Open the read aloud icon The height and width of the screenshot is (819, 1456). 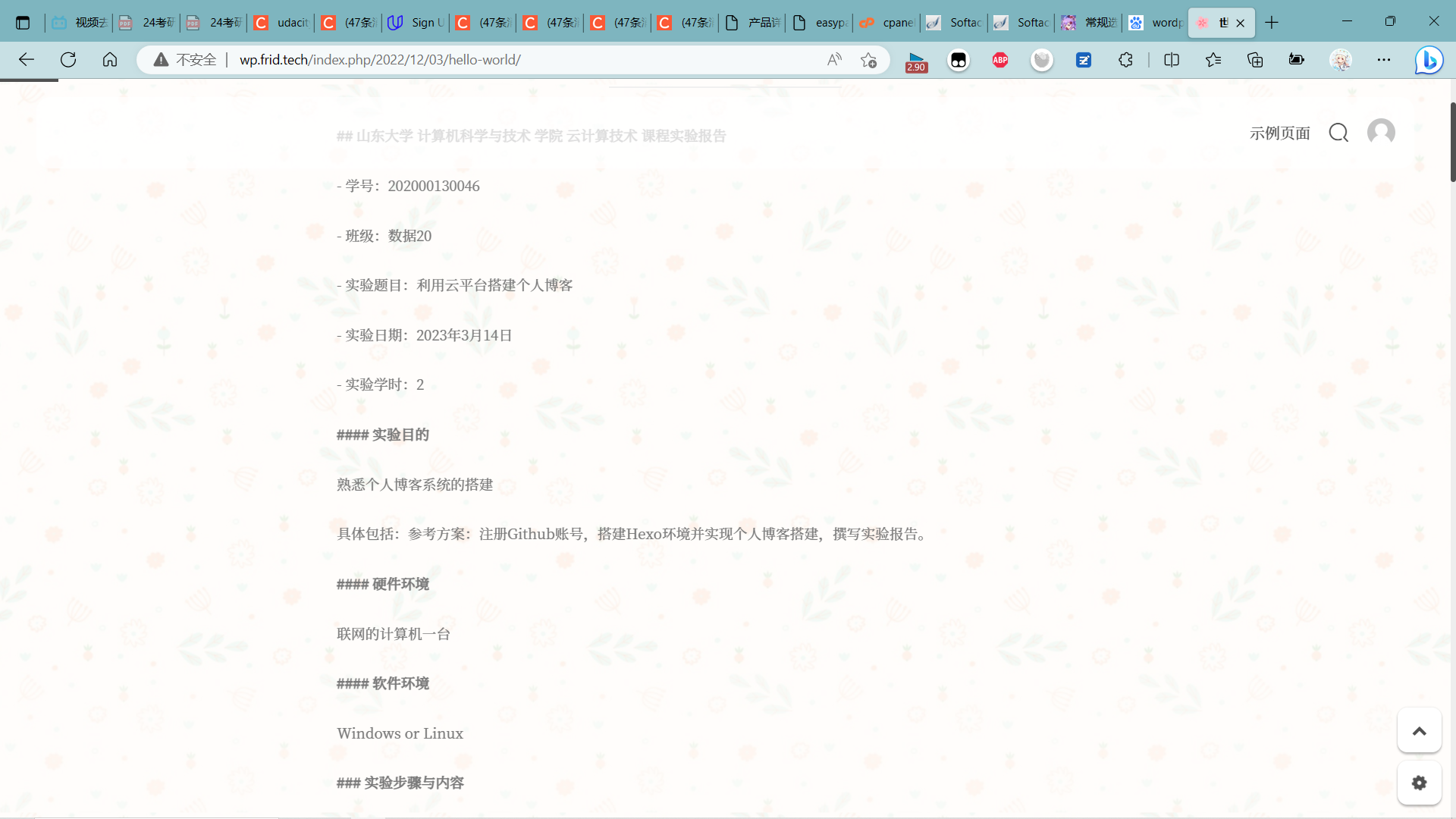tap(834, 60)
